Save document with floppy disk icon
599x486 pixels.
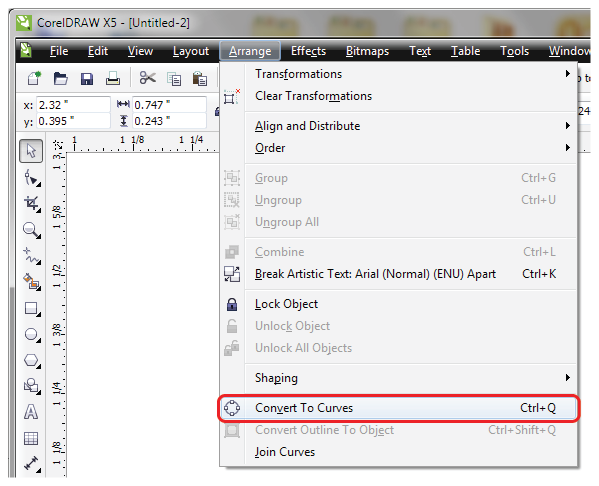87,79
